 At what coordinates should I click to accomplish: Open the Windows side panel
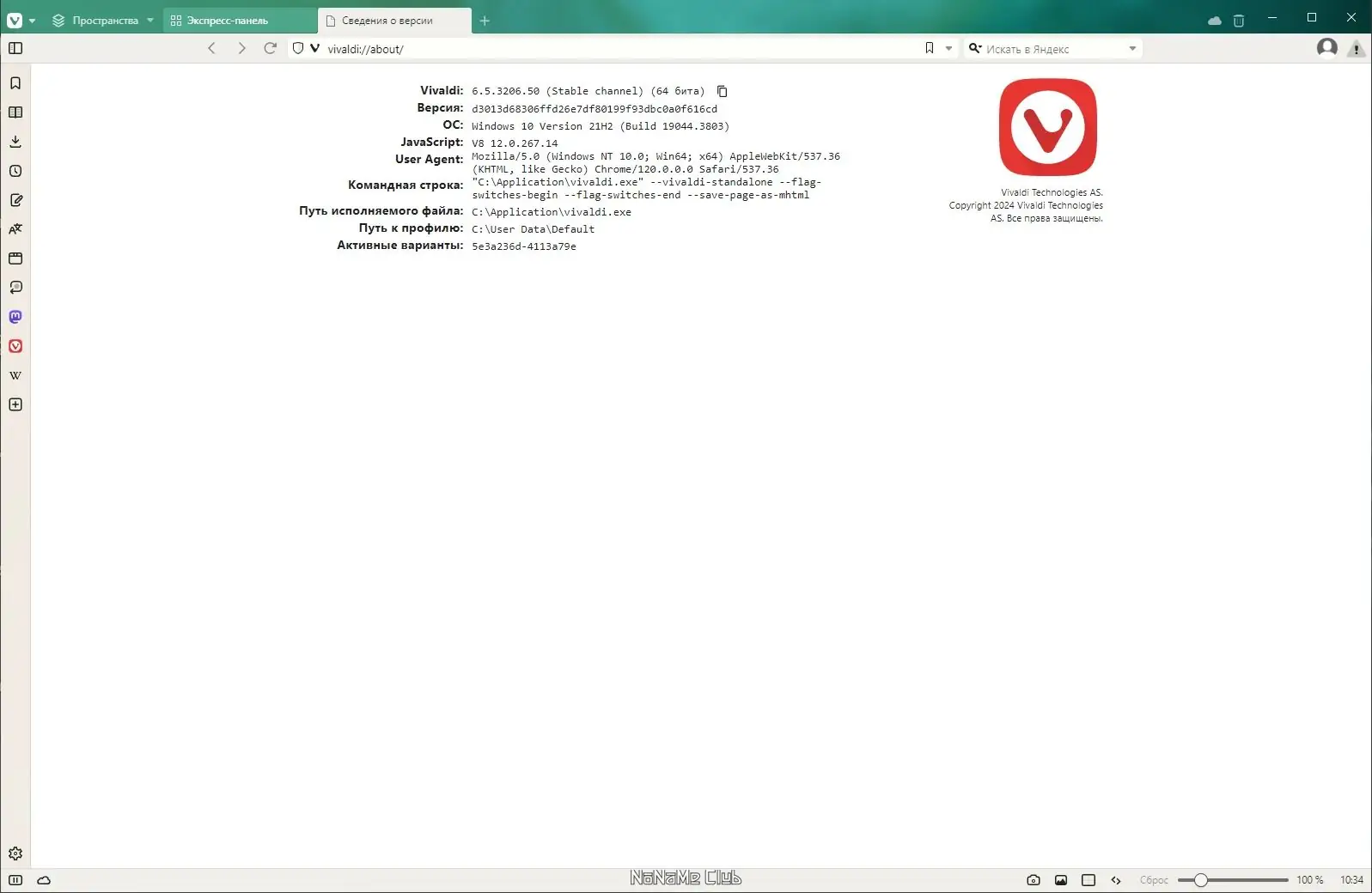tap(15, 258)
